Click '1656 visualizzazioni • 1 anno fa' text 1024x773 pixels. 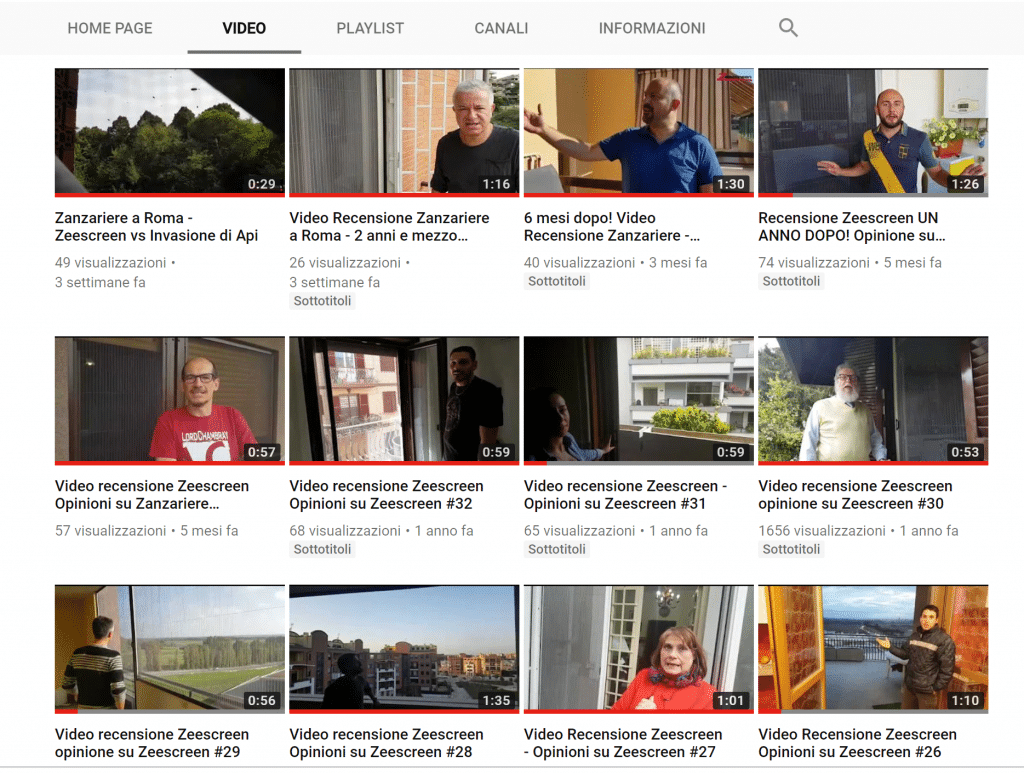858,531
